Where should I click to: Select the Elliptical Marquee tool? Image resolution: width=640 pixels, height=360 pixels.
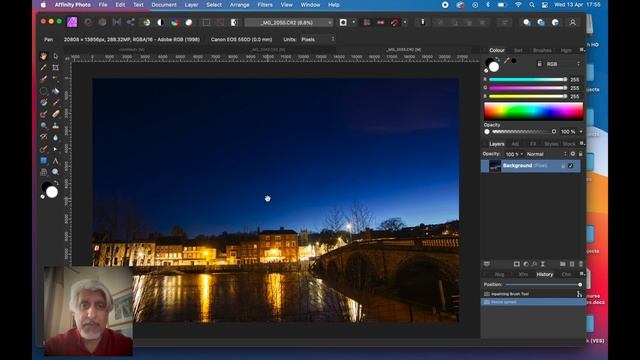click(x=44, y=91)
